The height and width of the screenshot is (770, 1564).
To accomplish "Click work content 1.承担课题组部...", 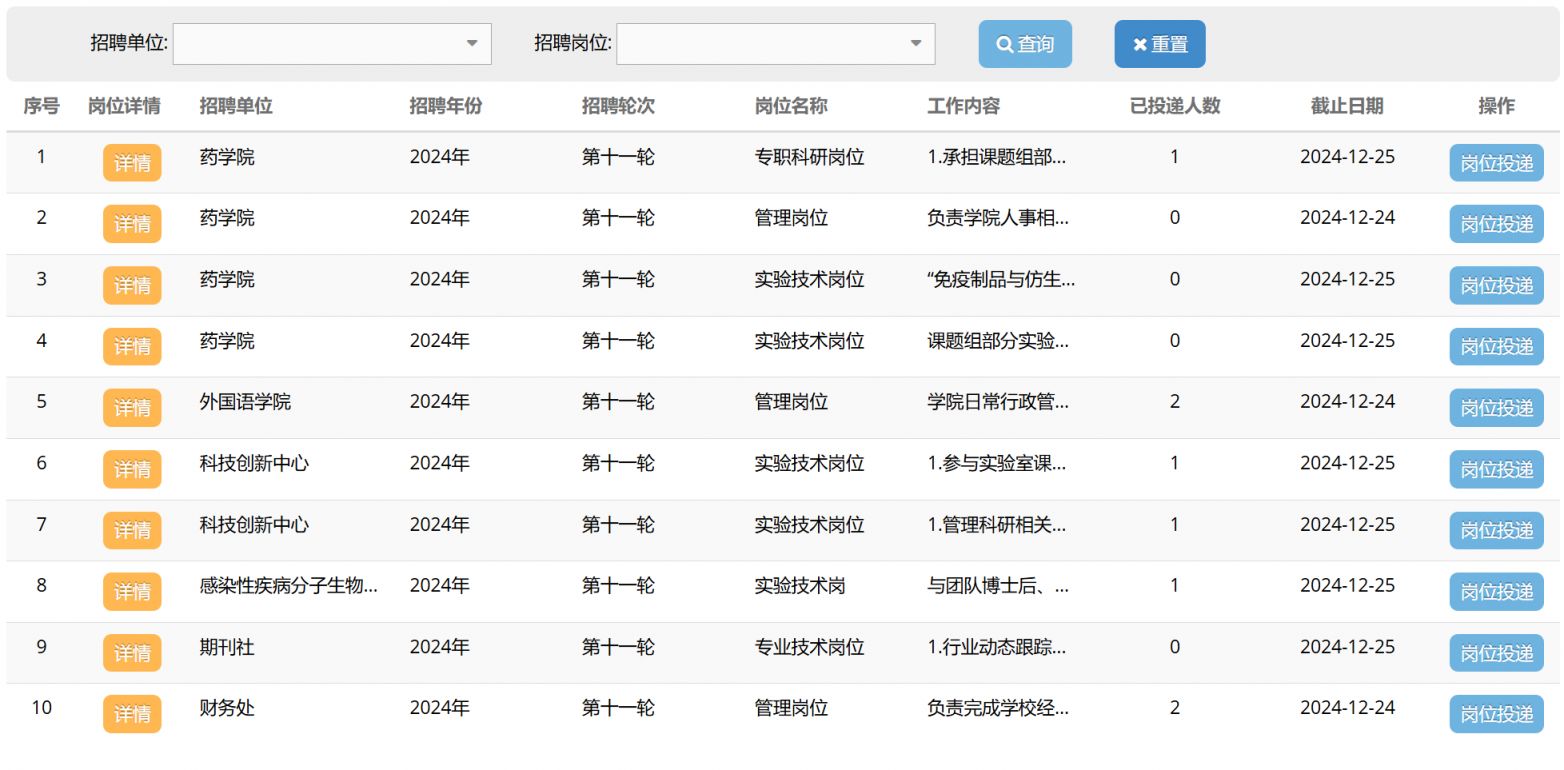I will coord(998,157).
